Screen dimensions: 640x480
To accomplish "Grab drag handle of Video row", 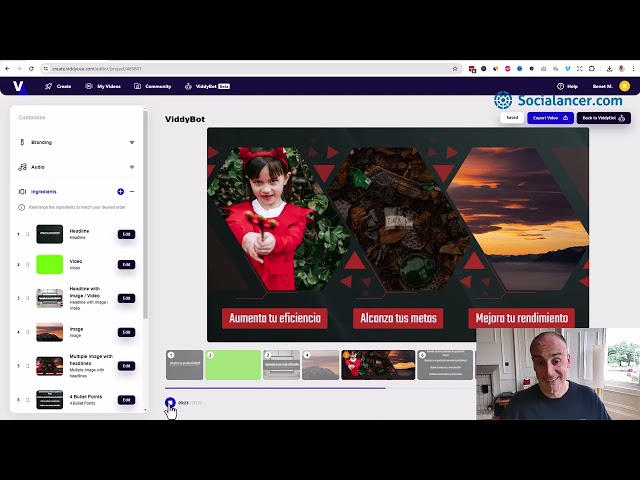I will (x=28, y=264).
